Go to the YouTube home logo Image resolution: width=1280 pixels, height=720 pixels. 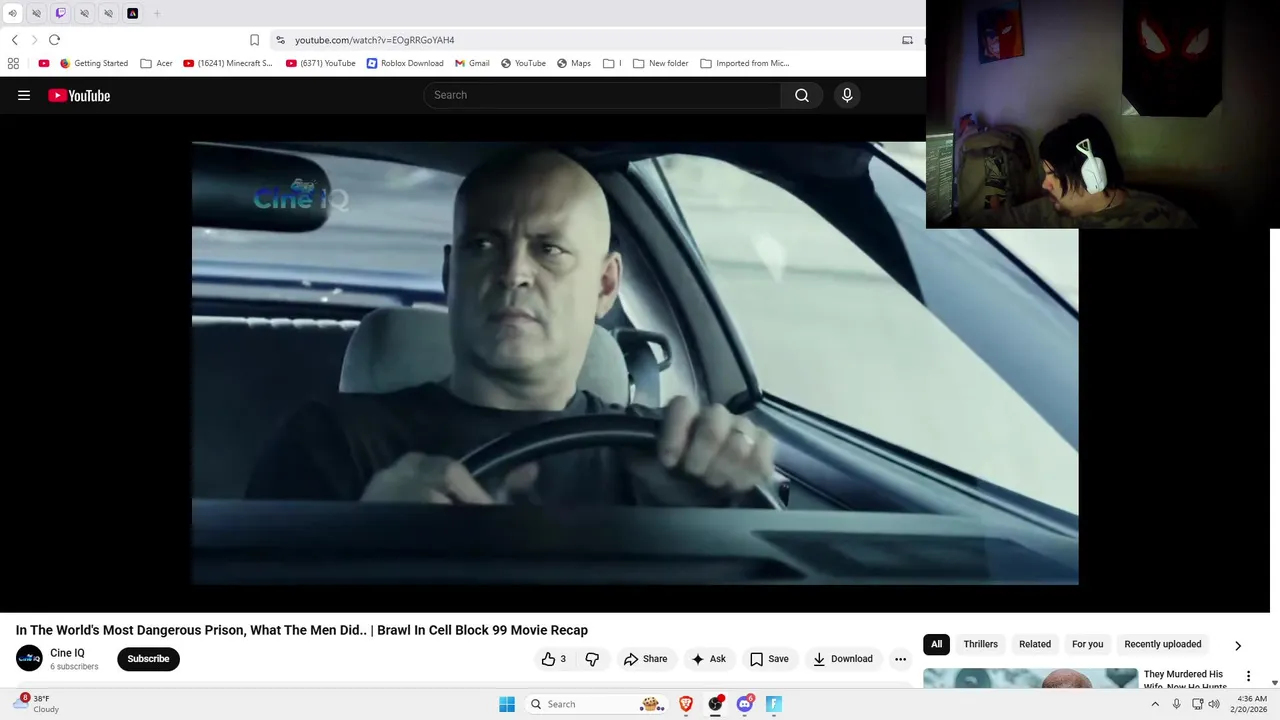click(x=79, y=95)
